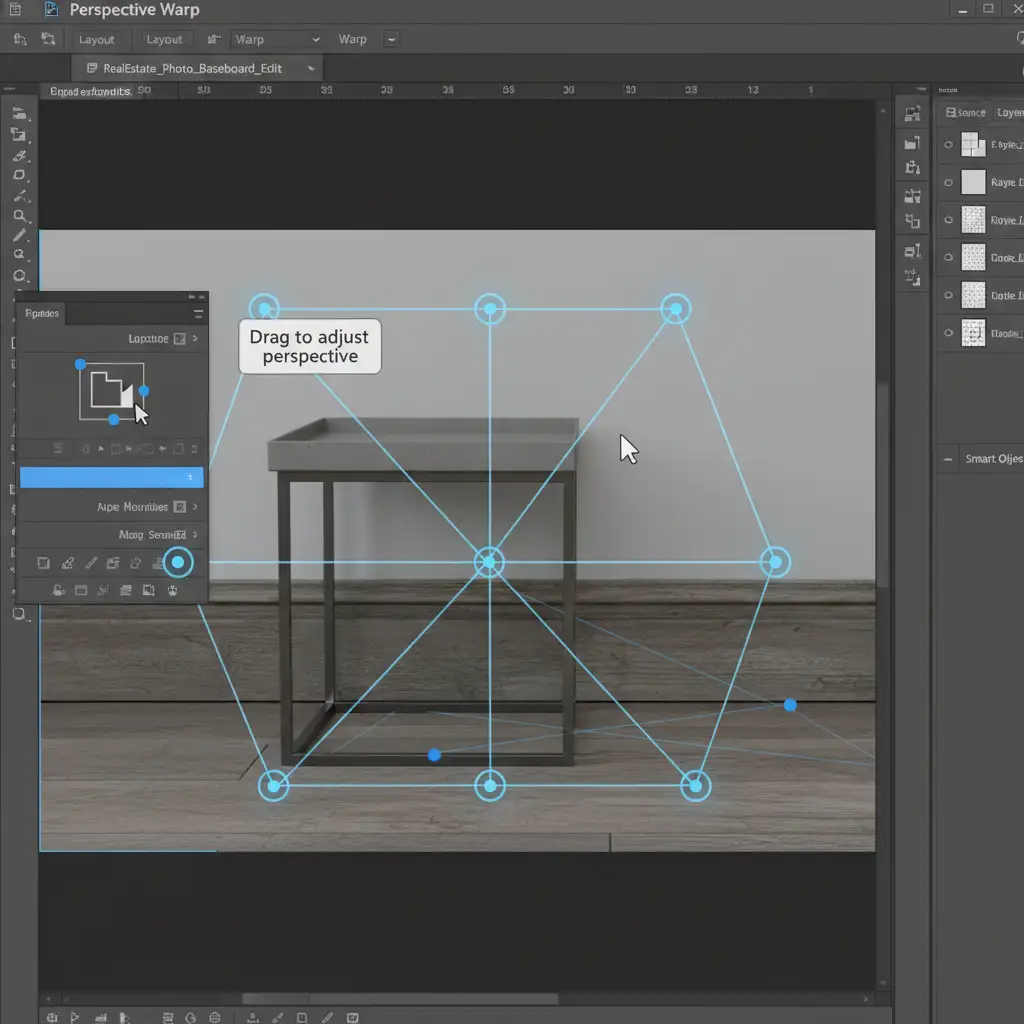The width and height of the screenshot is (1024, 1024).
Task: Switch to the Layers tab in right panel
Action: pyautogui.click(x=1009, y=113)
